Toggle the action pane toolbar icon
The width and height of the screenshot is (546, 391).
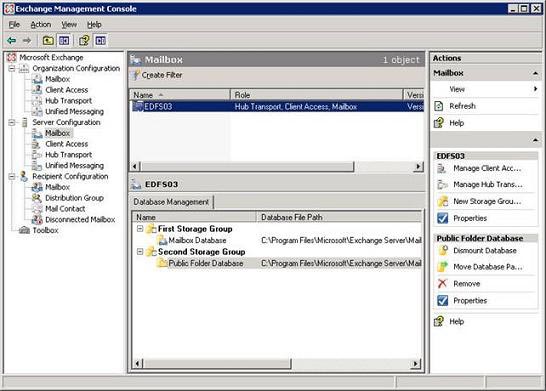[x=100, y=41]
